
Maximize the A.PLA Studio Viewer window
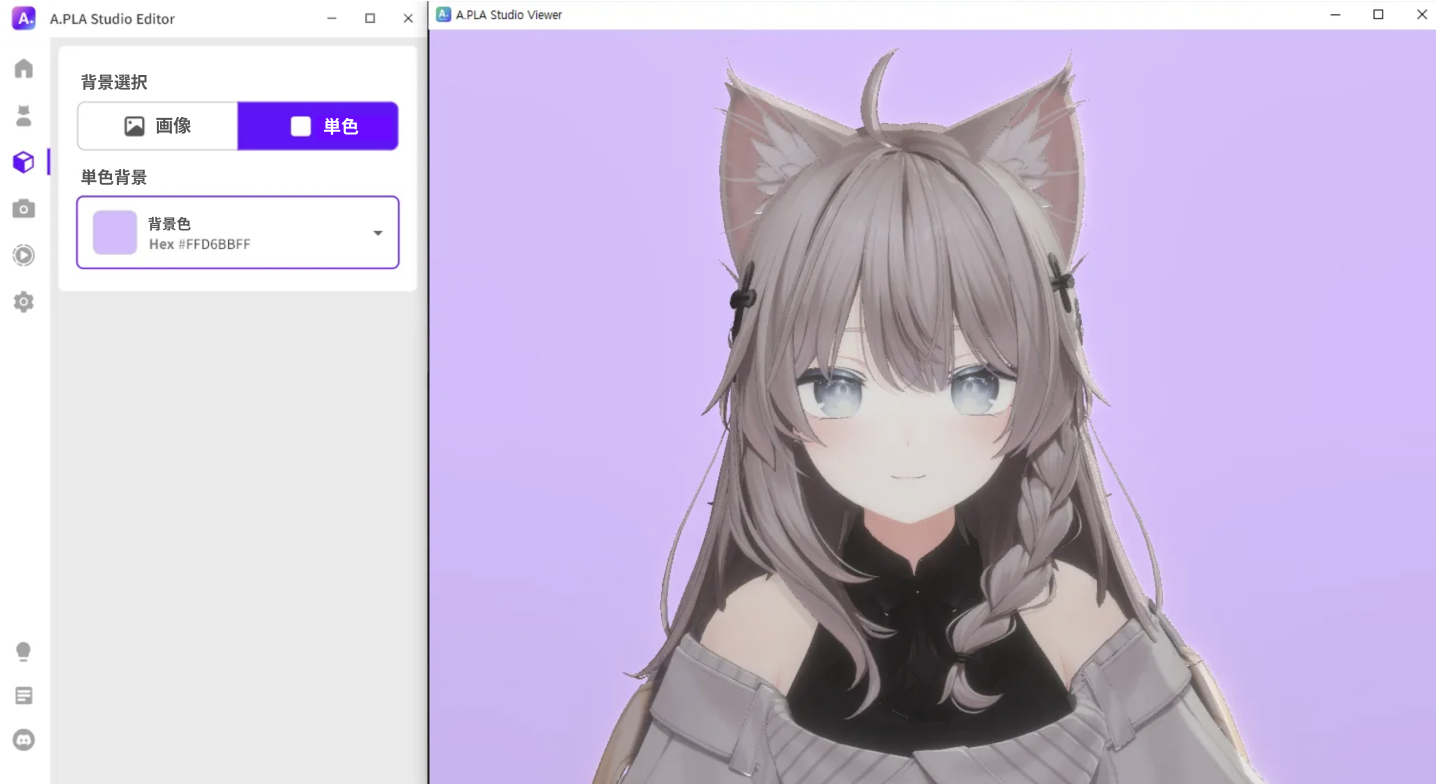click(1378, 14)
